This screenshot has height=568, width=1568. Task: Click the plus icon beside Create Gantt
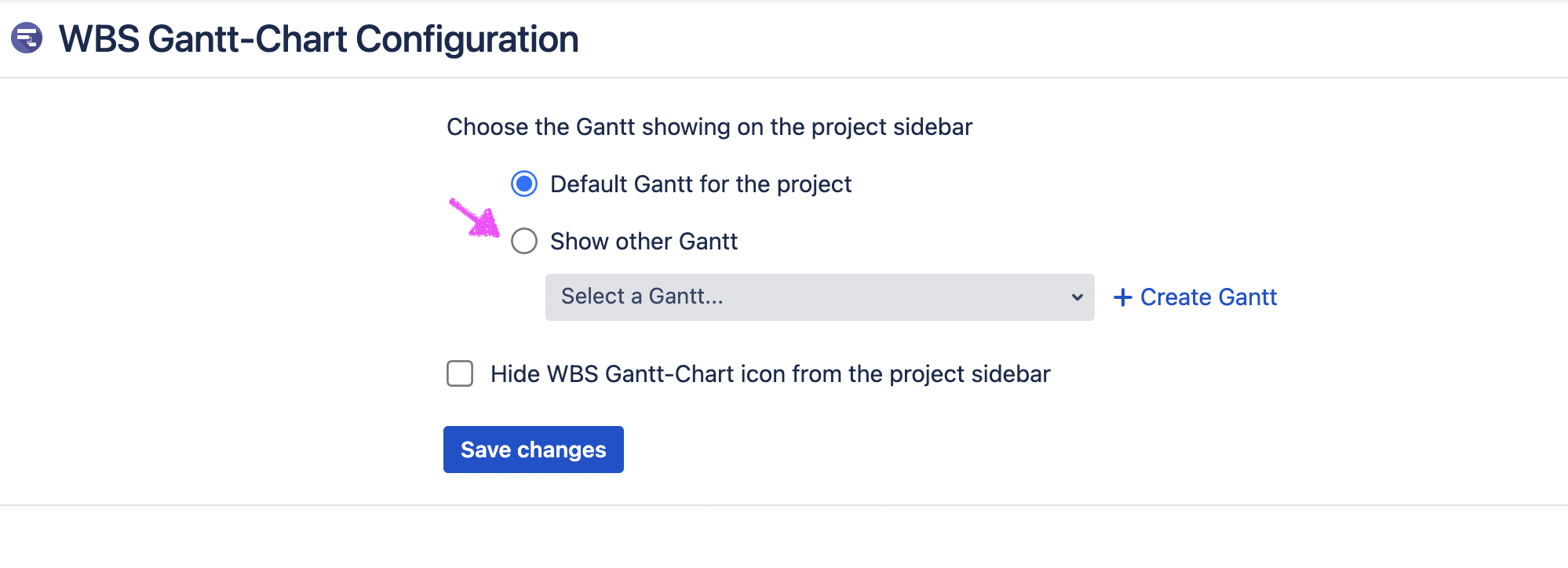(1123, 297)
